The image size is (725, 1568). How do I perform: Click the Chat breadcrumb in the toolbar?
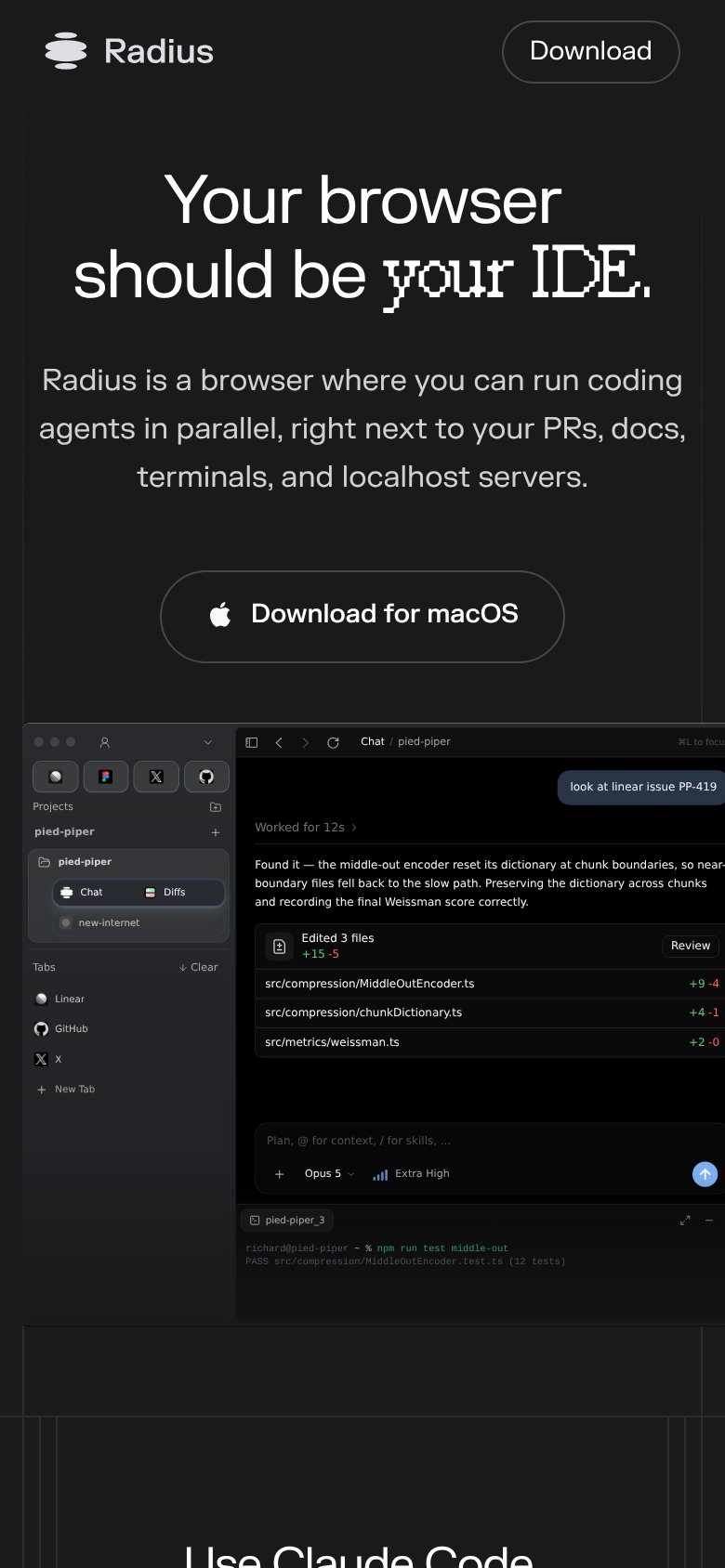(373, 741)
